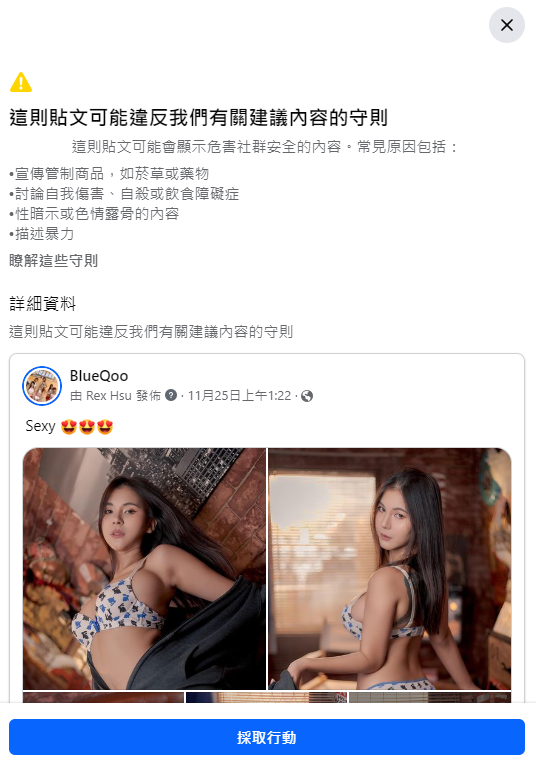
Task: Open the BlueQoo profile picture
Action: pos(42,386)
